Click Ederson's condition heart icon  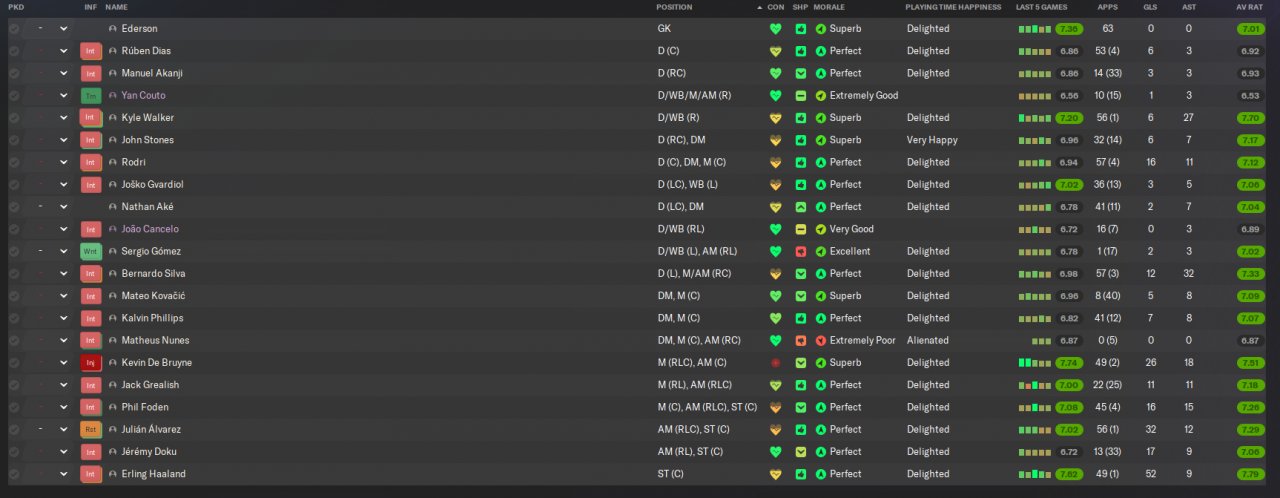(775, 29)
